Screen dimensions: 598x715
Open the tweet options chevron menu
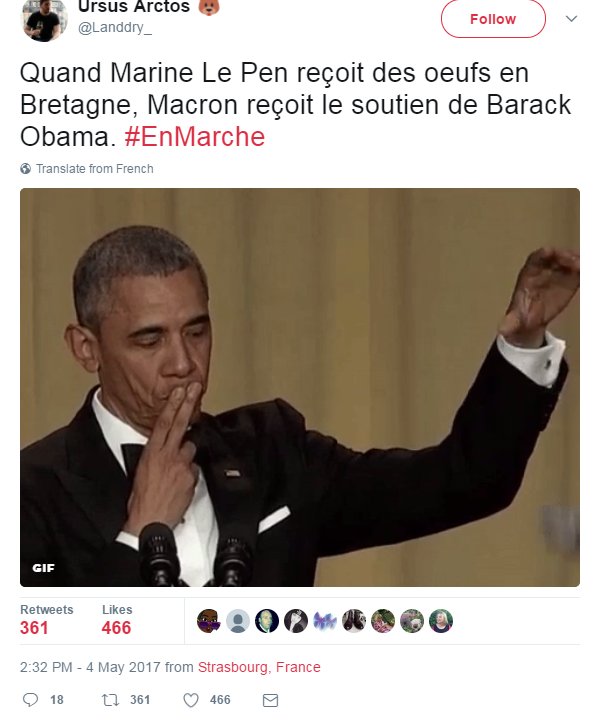571,19
